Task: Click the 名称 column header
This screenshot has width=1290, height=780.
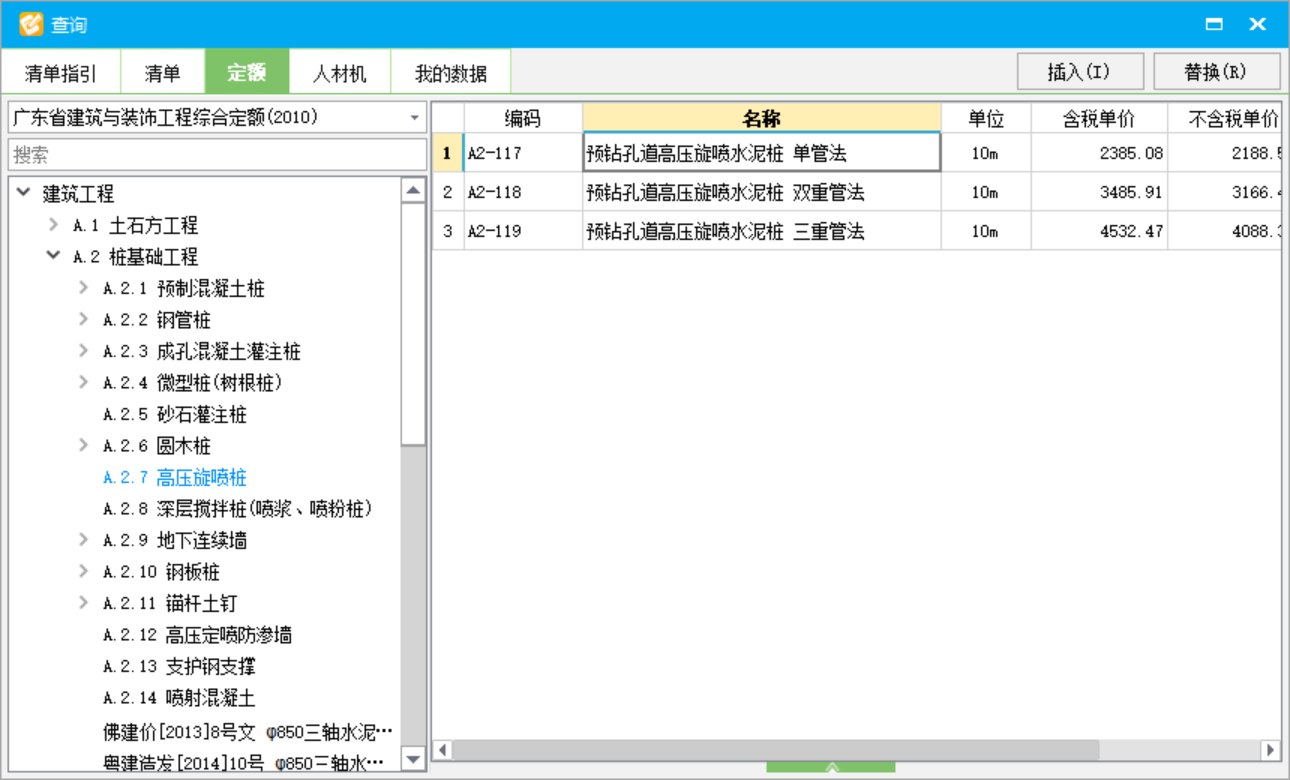Action: point(762,118)
